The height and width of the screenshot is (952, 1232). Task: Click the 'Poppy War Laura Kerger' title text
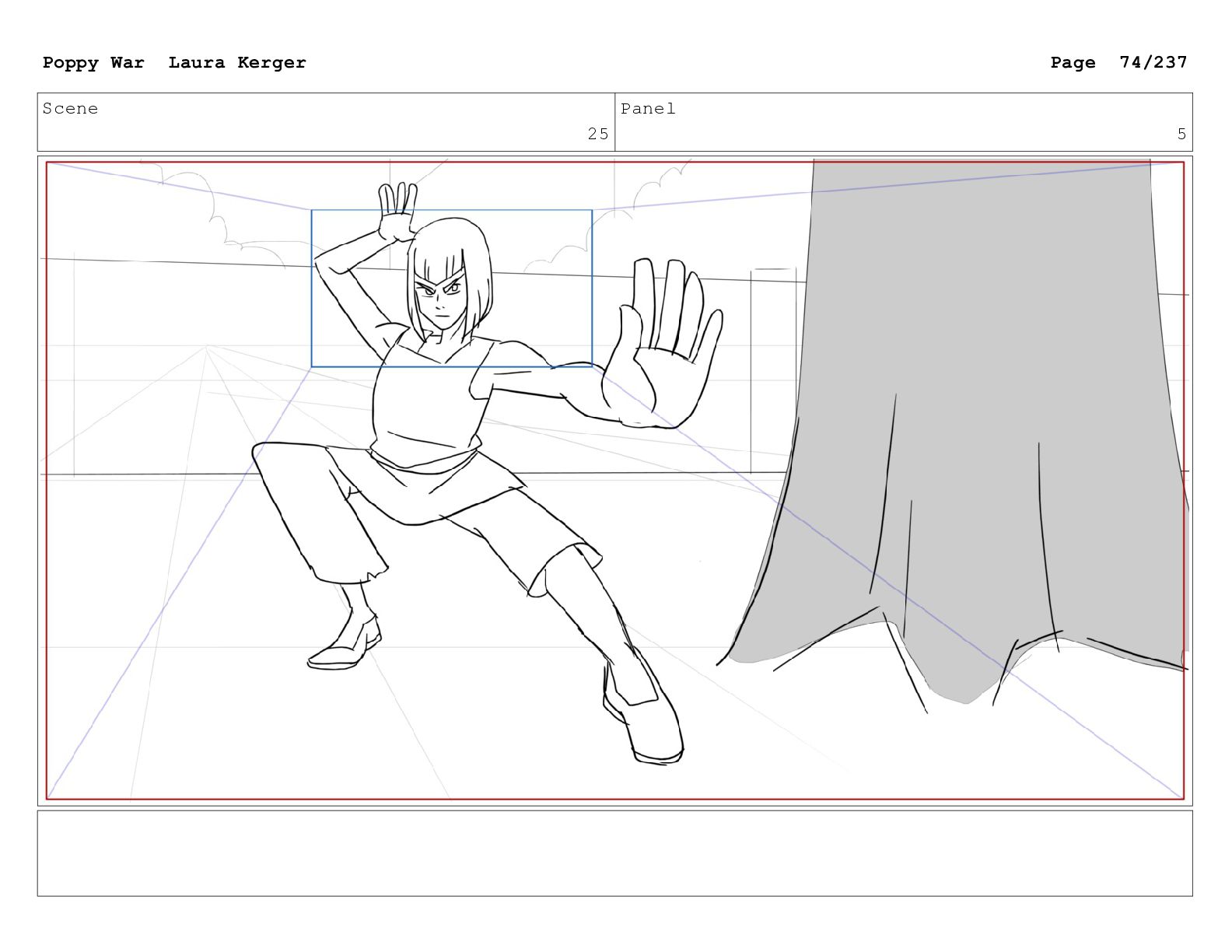(174, 63)
